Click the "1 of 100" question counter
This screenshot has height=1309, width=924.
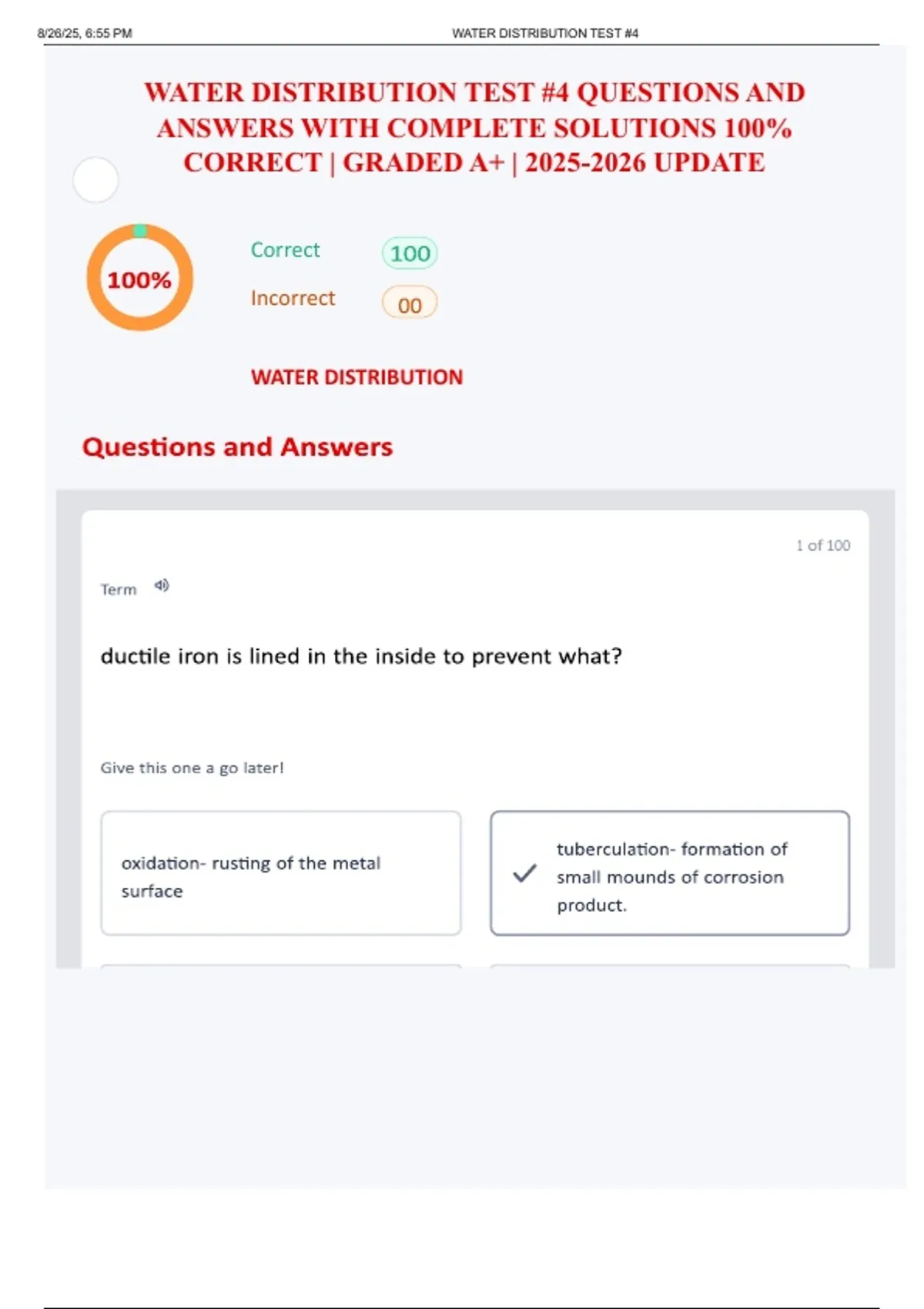822,545
